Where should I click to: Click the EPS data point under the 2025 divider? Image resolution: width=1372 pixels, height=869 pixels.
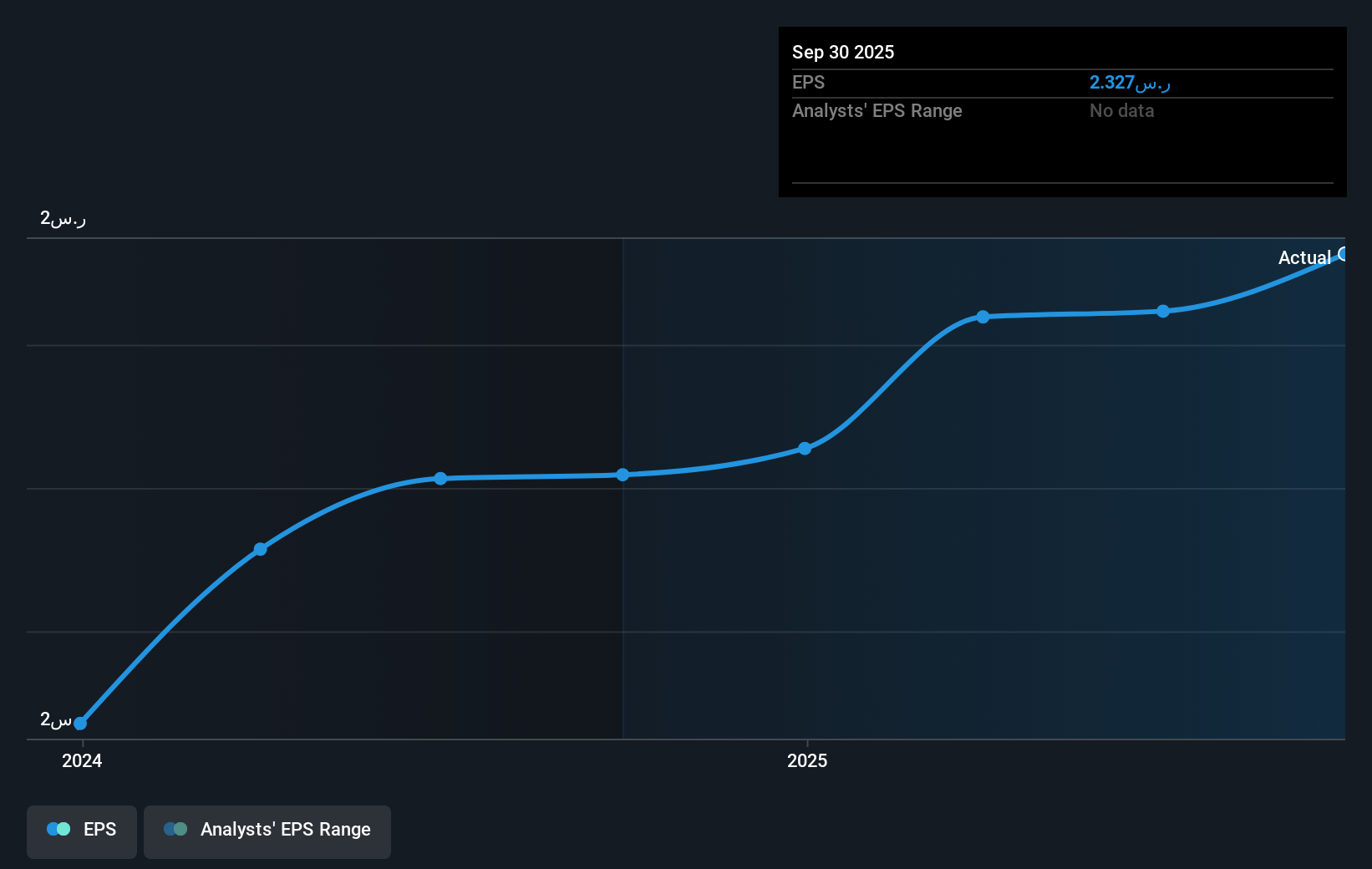pos(623,475)
